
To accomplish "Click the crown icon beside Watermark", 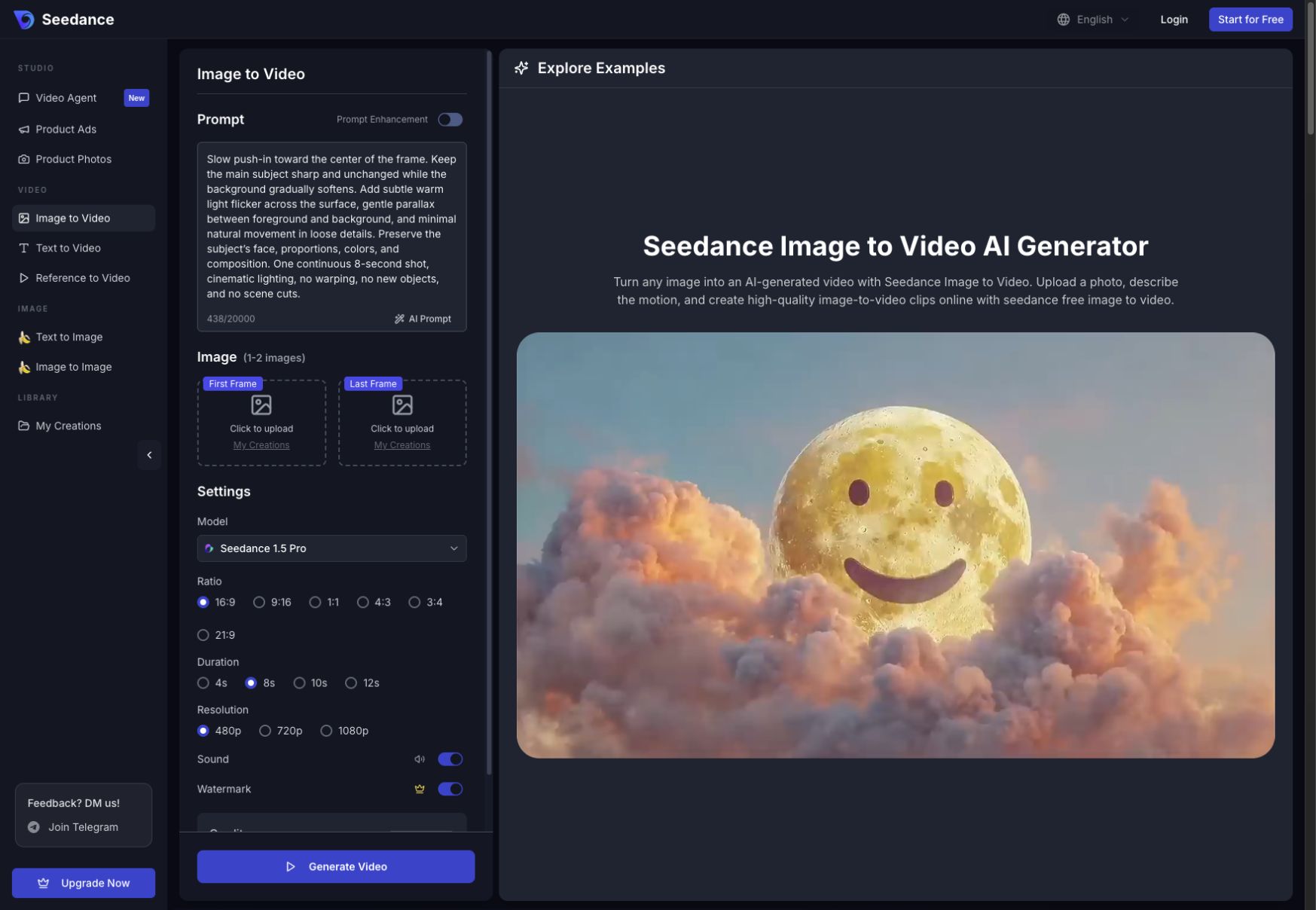I will [420, 789].
